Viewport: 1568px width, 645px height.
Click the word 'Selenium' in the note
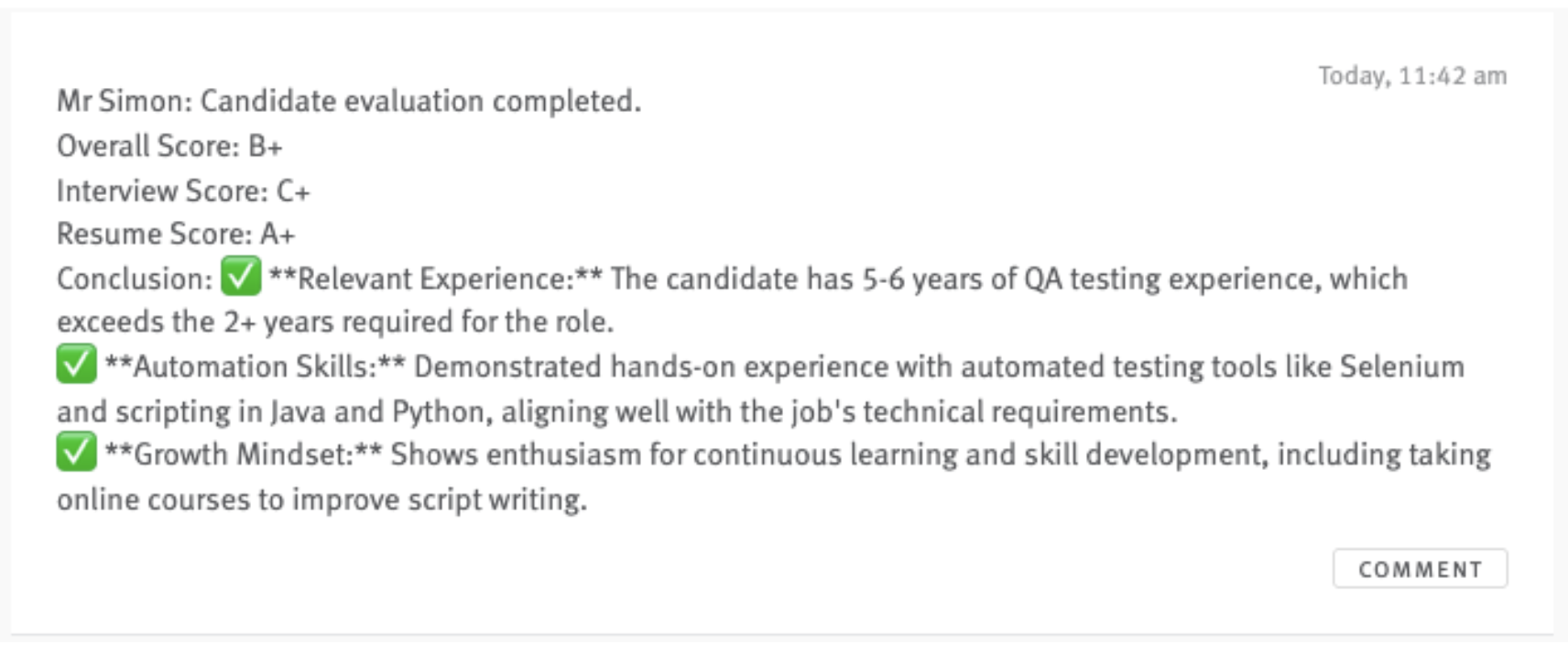point(1402,366)
